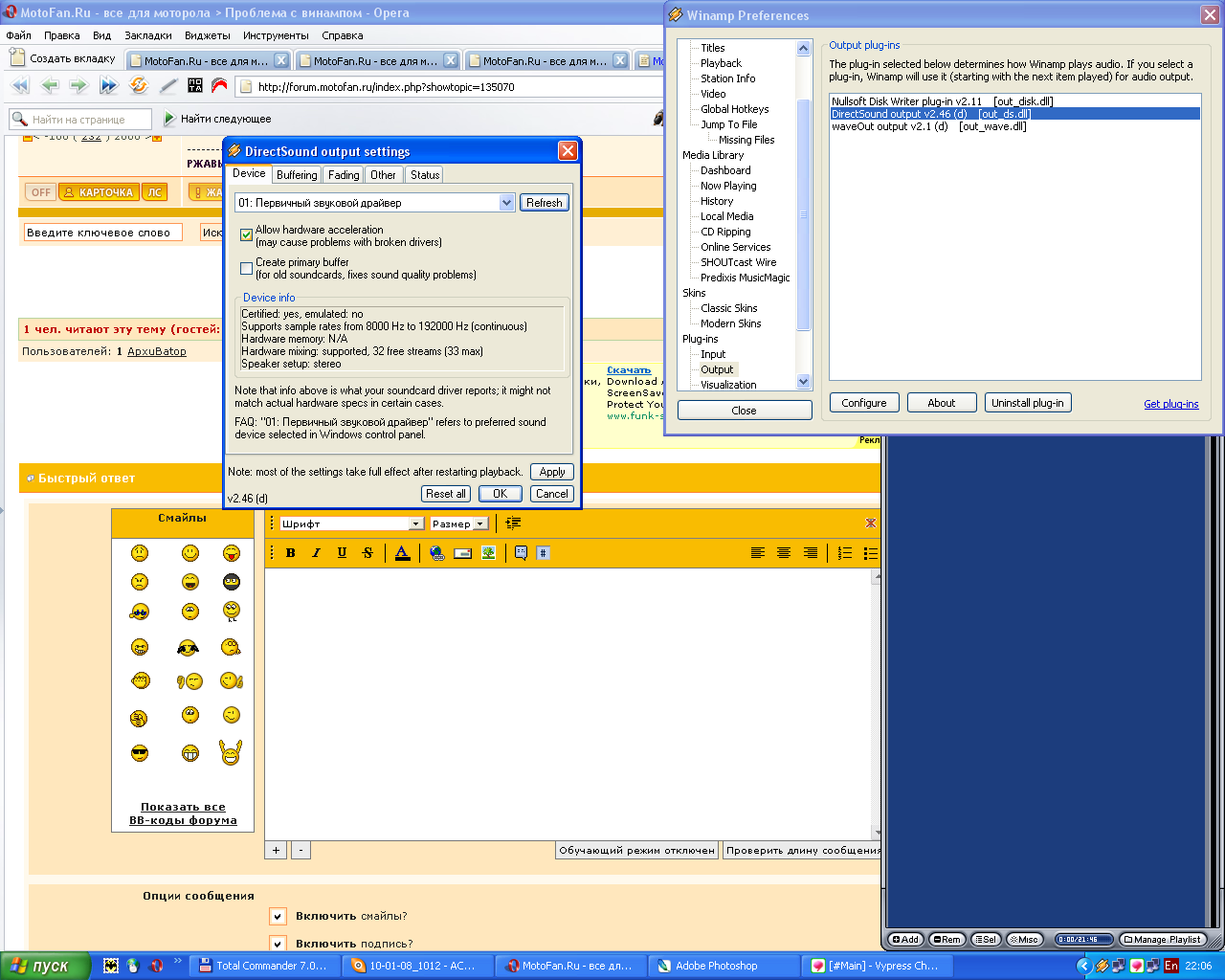Click Opera's fast forward icon
This screenshot has width=1225, height=980.
[108, 86]
